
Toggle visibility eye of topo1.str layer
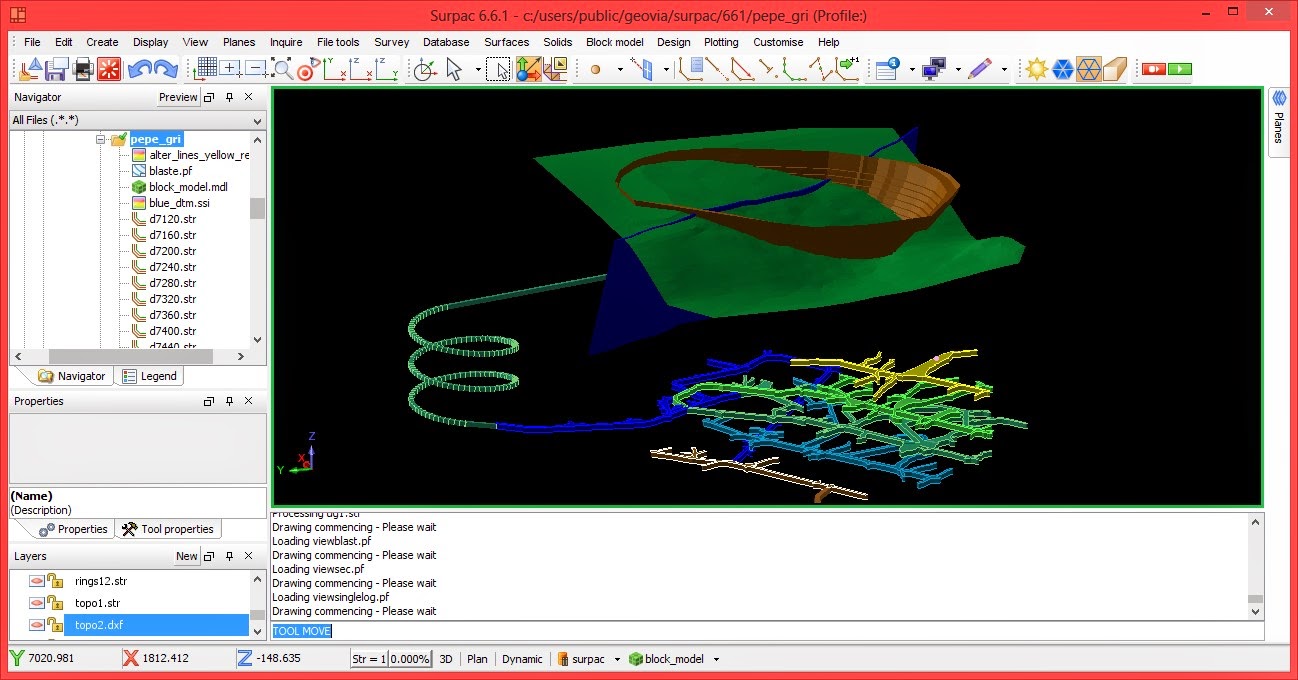tap(37, 603)
